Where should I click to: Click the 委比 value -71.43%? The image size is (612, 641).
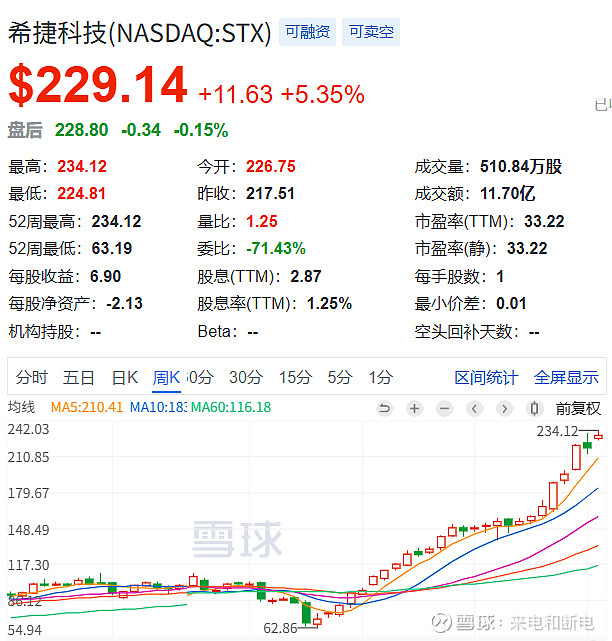tap(276, 248)
